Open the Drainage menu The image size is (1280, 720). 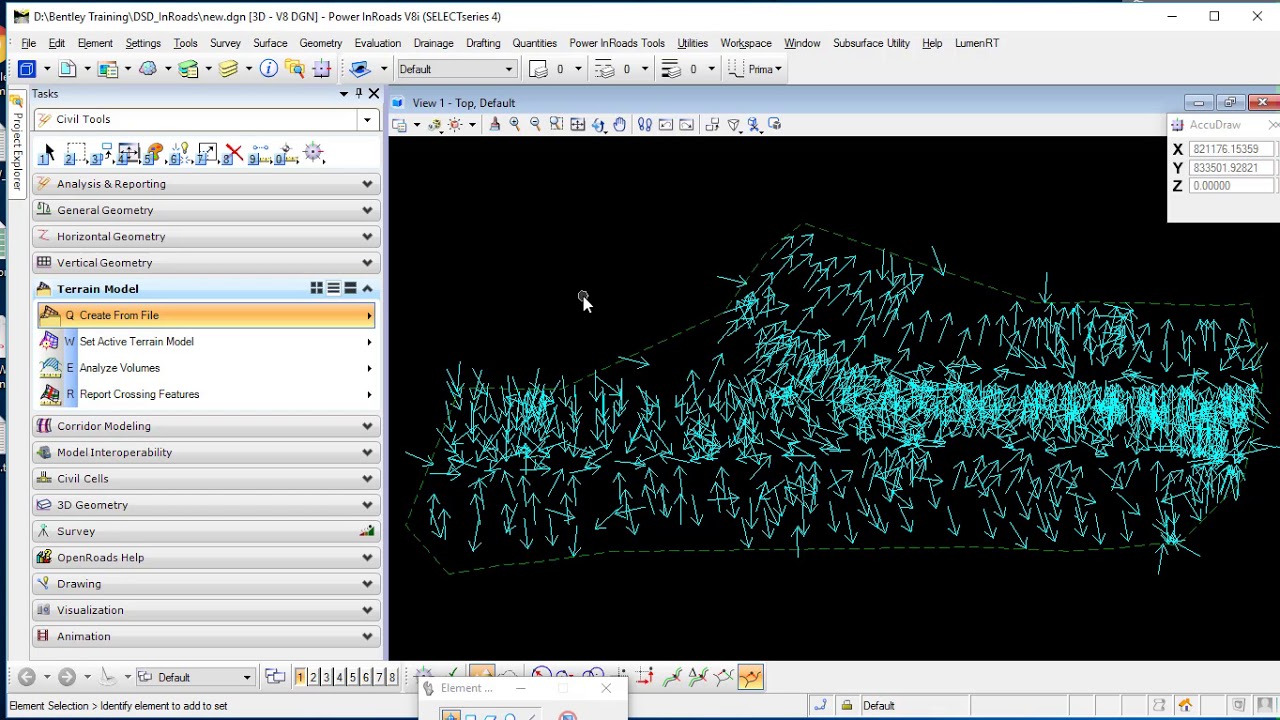click(x=433, y=43)
